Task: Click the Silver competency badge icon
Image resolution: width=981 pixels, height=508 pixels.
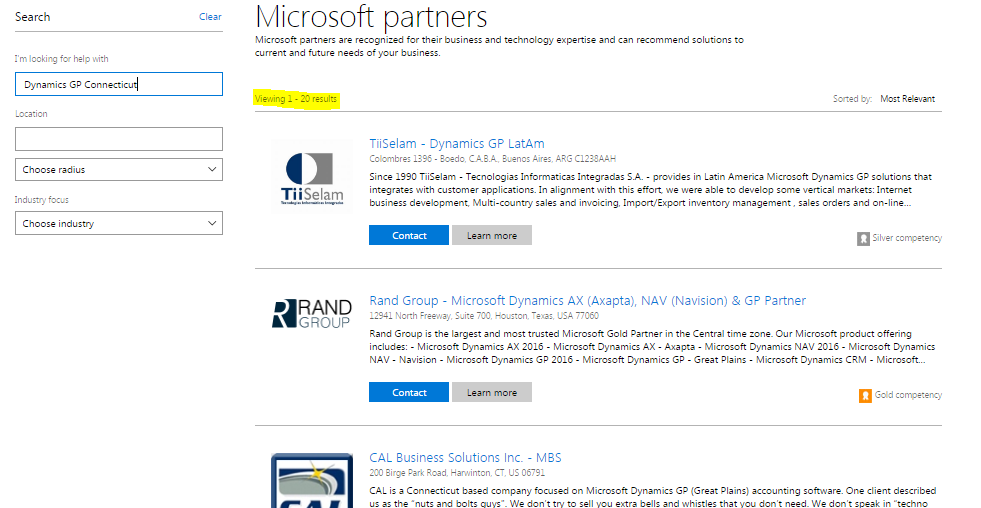Action: pyautogui.click(x=863, y=238)
